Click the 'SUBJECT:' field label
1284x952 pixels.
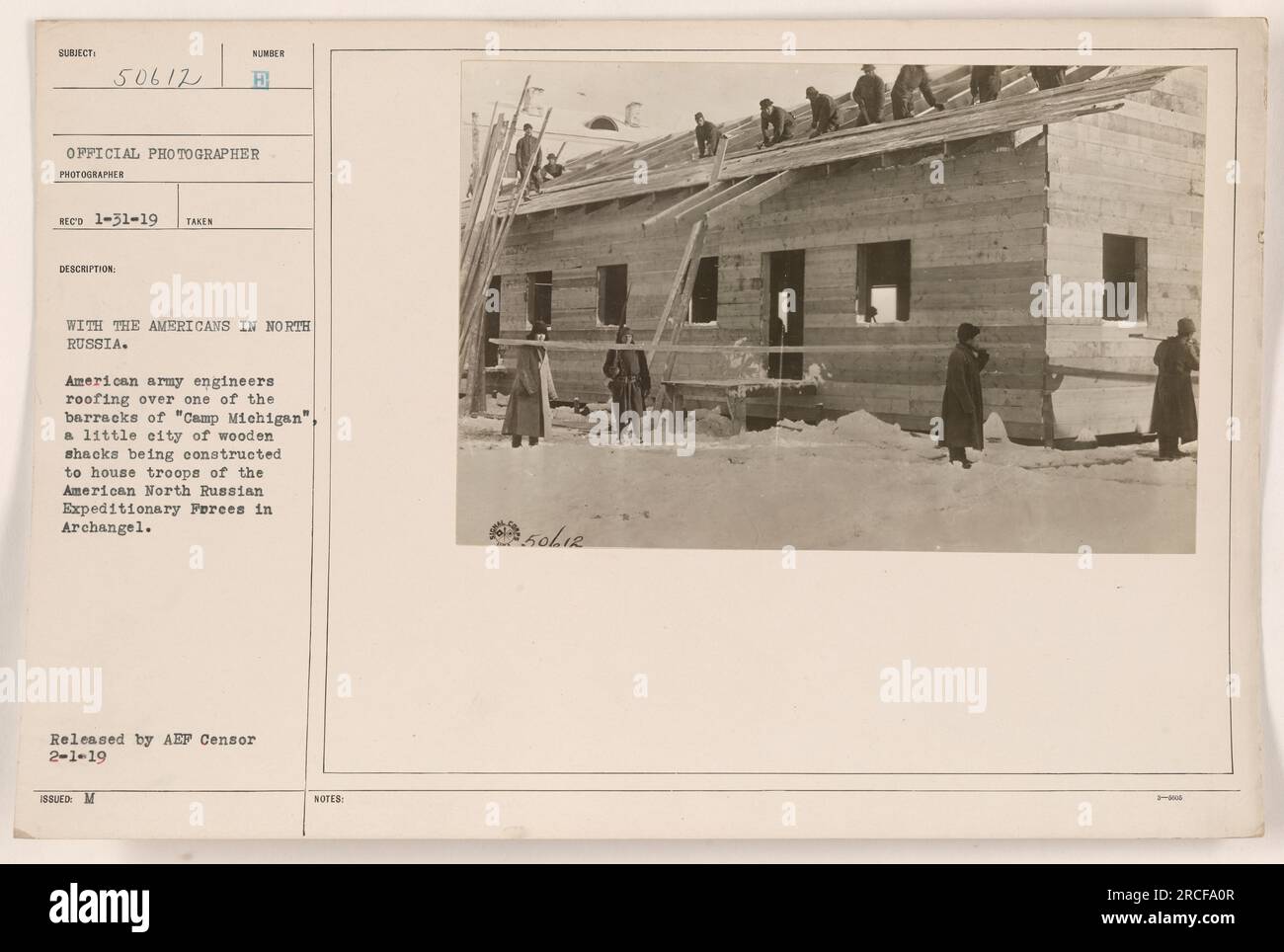(76, 53)
